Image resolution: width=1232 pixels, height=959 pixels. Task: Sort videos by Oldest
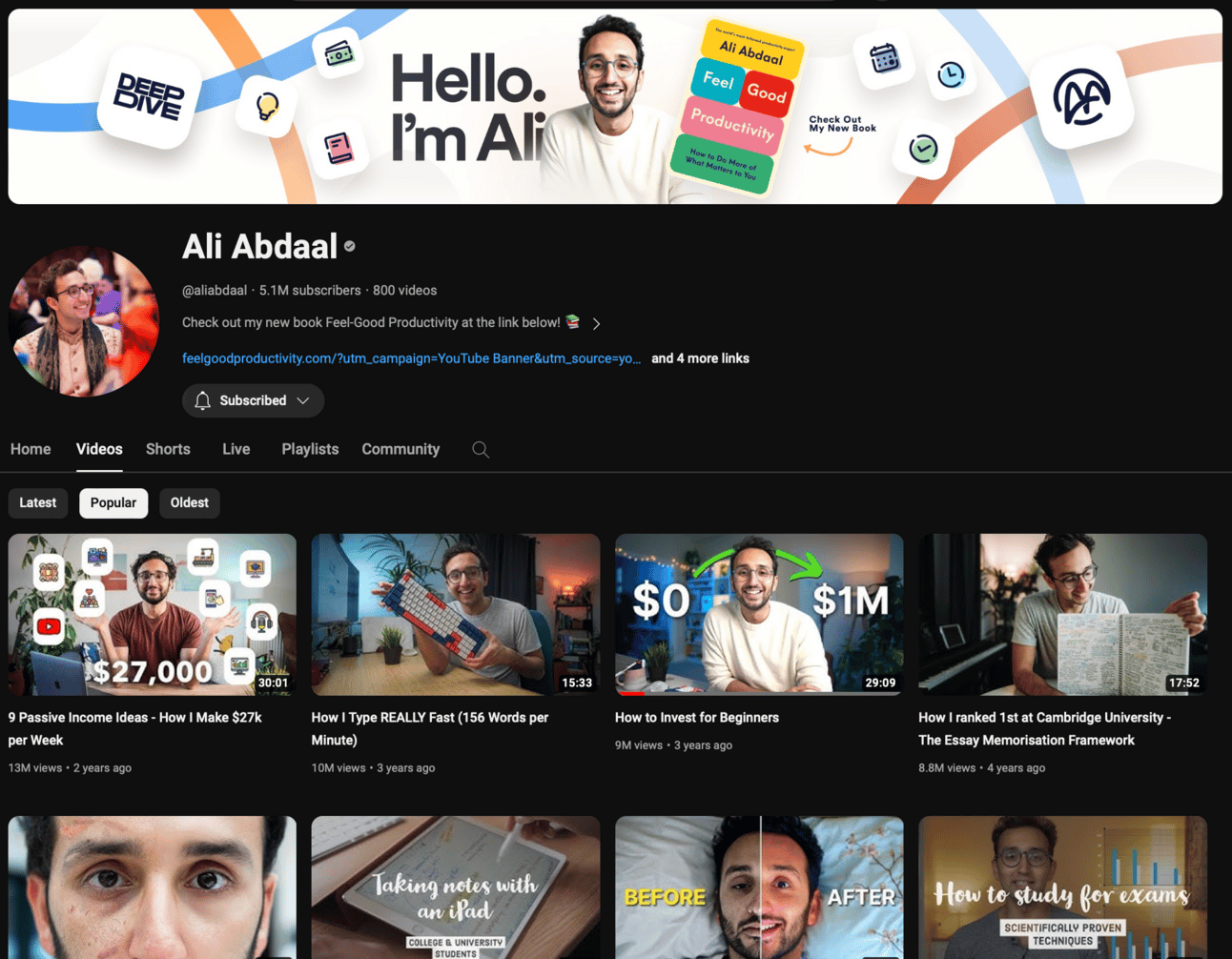pos(190,502)
